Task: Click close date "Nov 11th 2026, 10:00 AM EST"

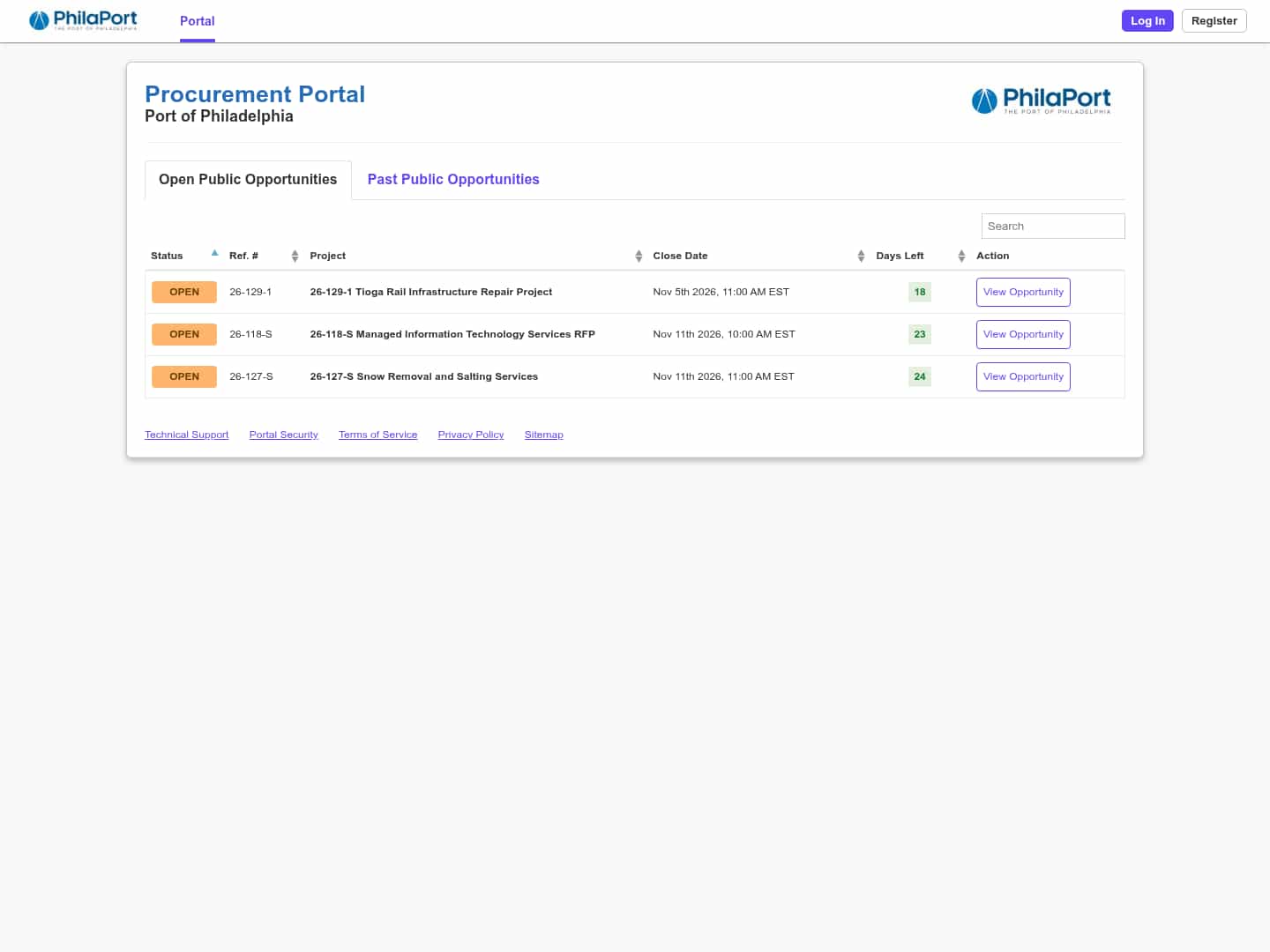Action: pos(724,334)
